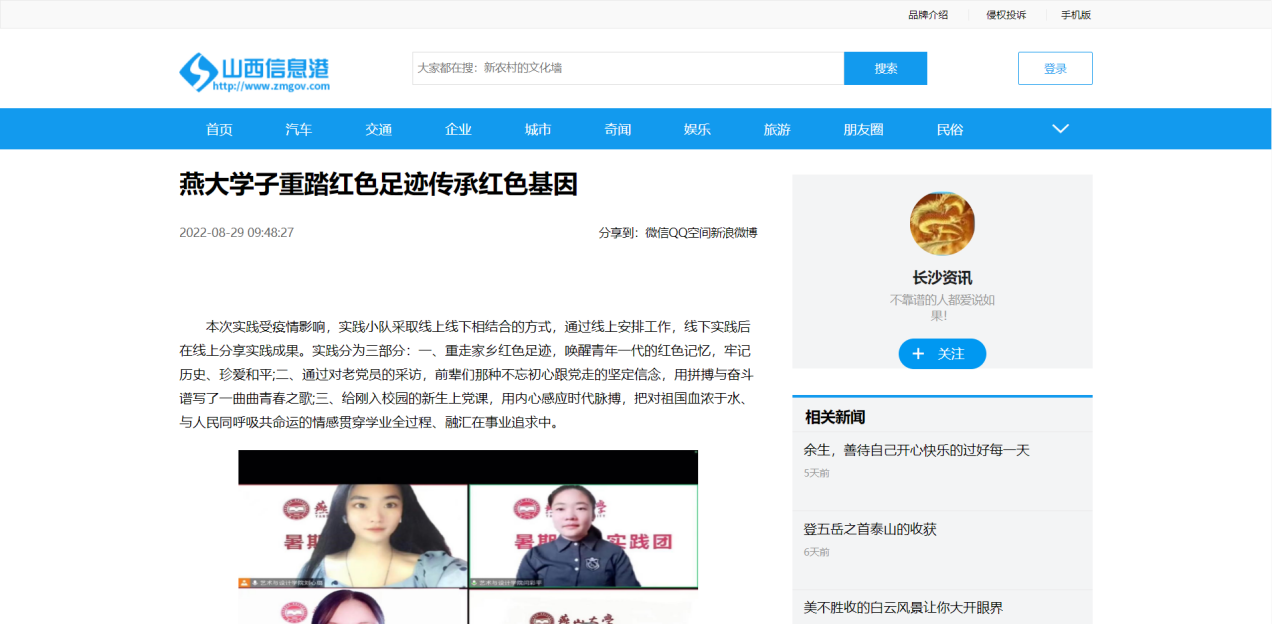Navigate to the 旅游 category
The height and width of the screenshot is (624, 1272).
[777, 130]
